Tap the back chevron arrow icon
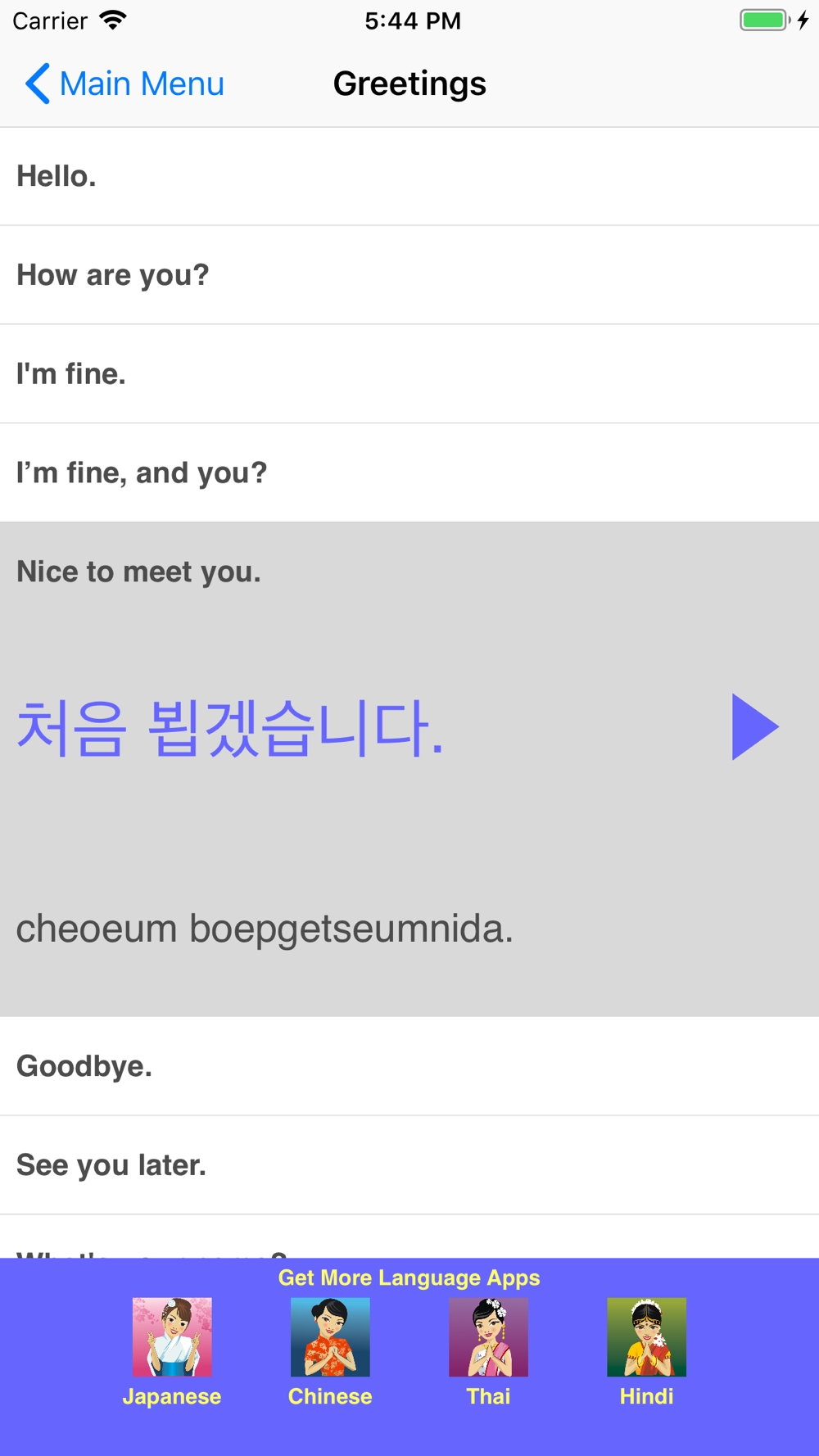This screenshot has width=819, height=1456. click(x=38, y=84)
